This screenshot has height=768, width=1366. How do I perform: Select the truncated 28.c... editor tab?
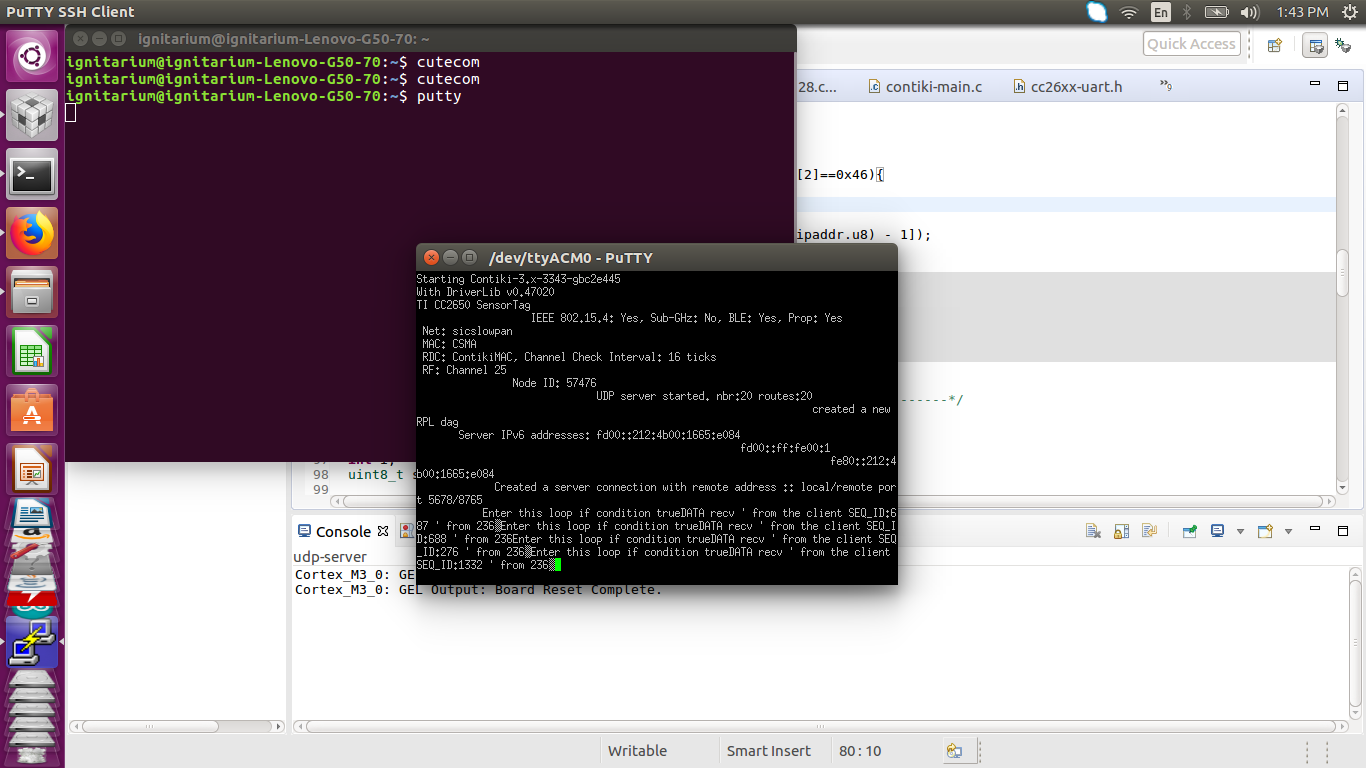pos(817,87)
